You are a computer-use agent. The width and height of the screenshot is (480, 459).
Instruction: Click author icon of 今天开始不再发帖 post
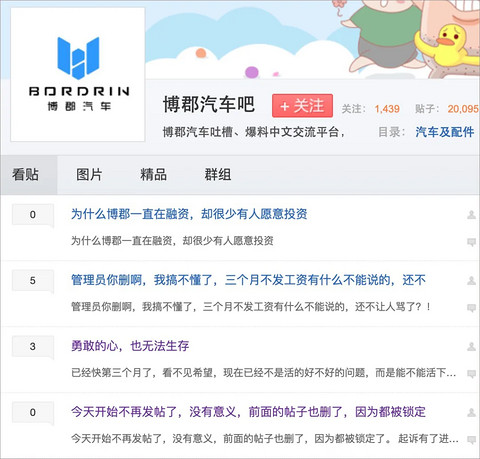tap(471, 413)
